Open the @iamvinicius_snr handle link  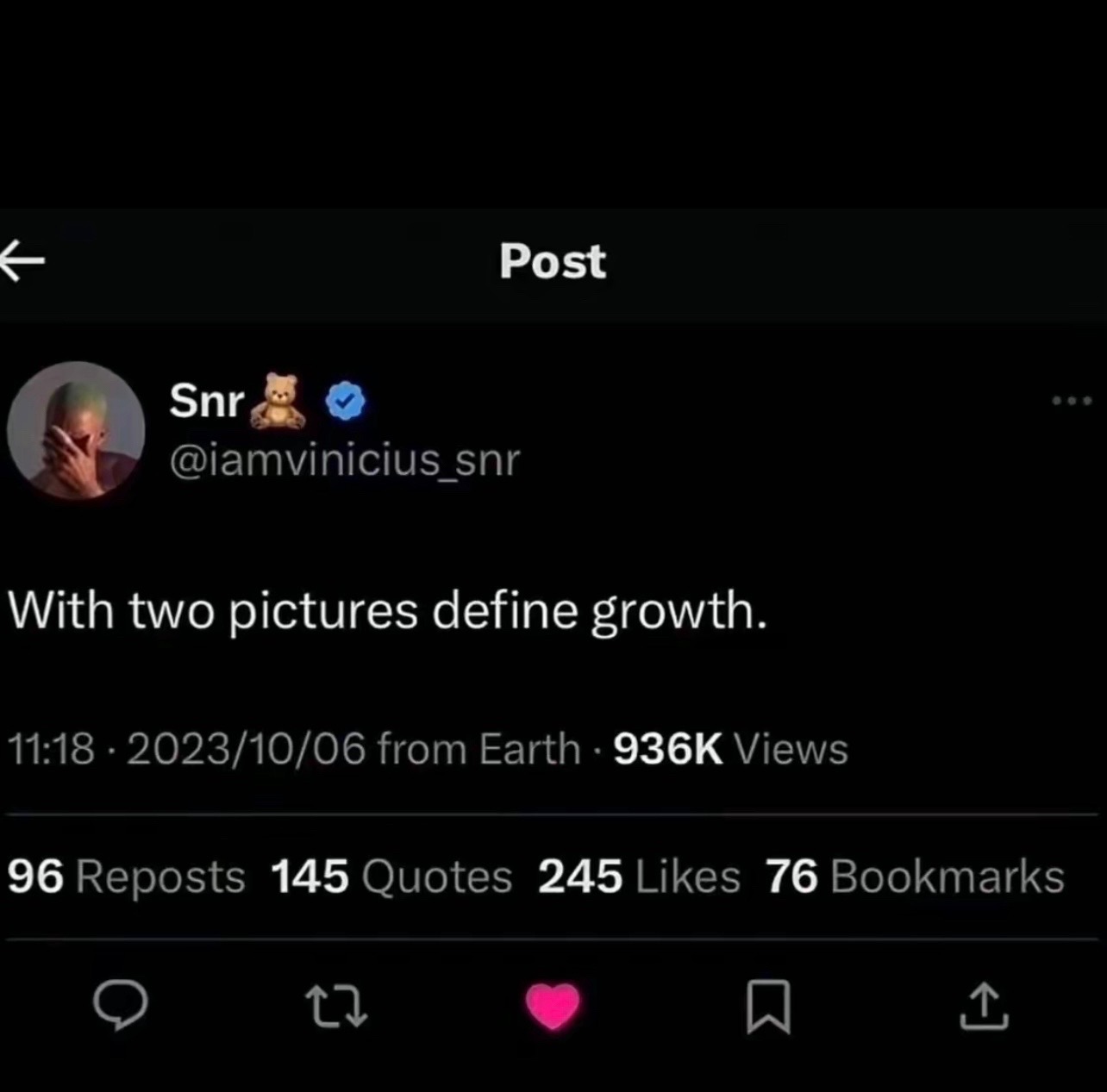point(345,460)
